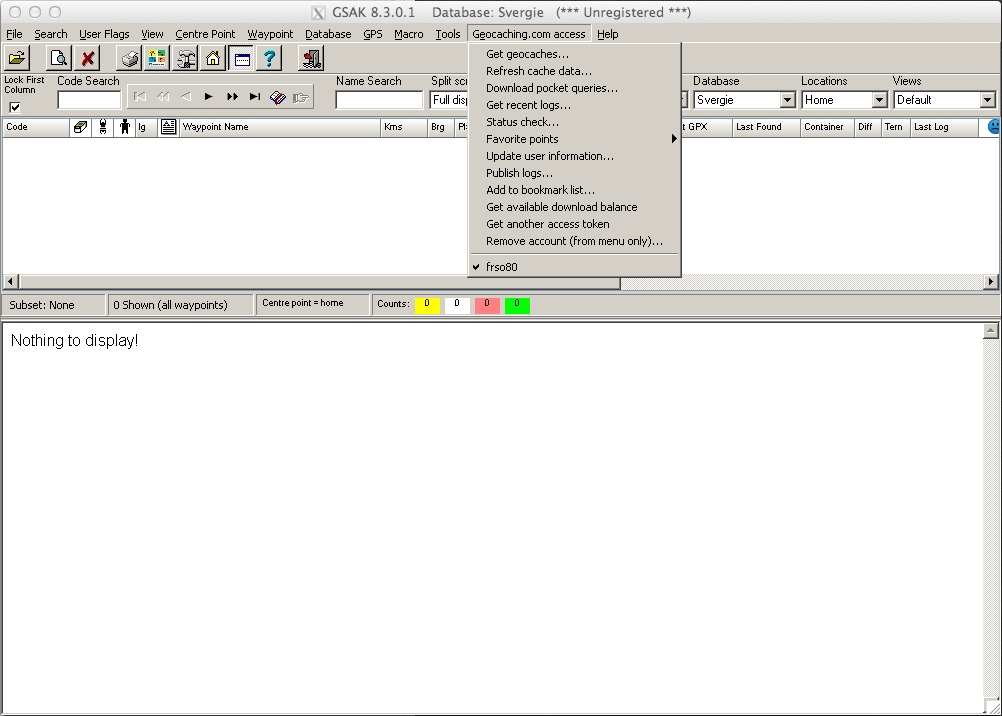This screenshot has height=716, width=1002.
Task: Click the house home icon
Action: [213, 59]
